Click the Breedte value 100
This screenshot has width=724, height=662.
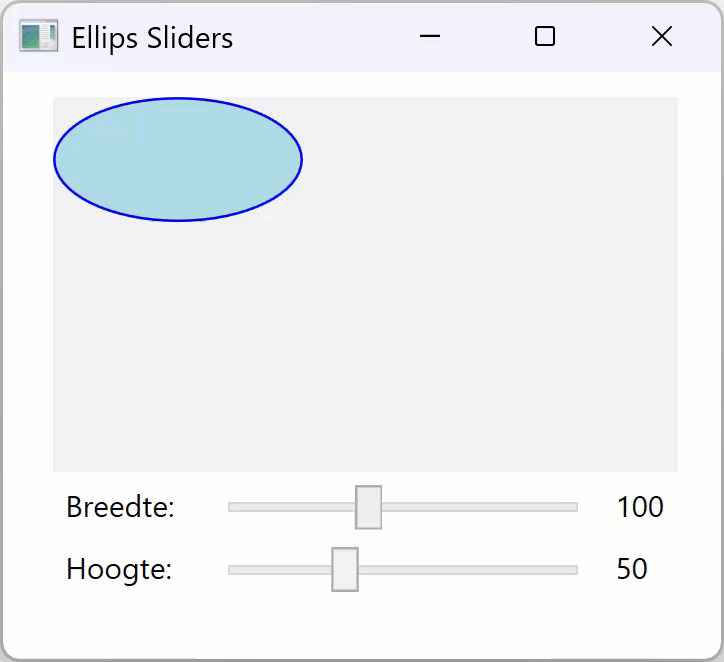tap(640, 507)
